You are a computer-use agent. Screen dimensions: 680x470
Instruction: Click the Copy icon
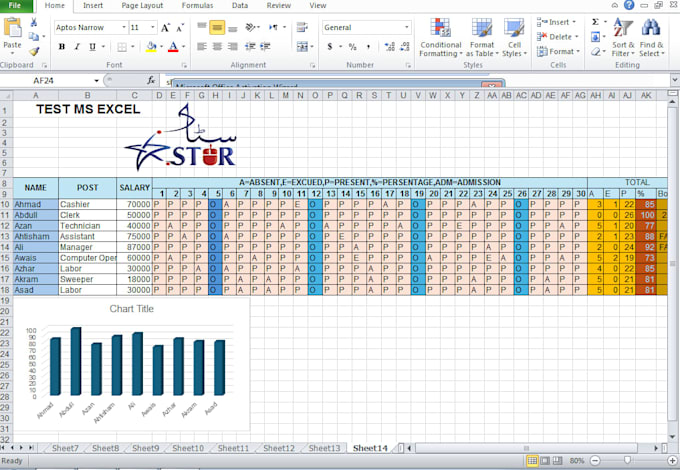click(34, 37)
